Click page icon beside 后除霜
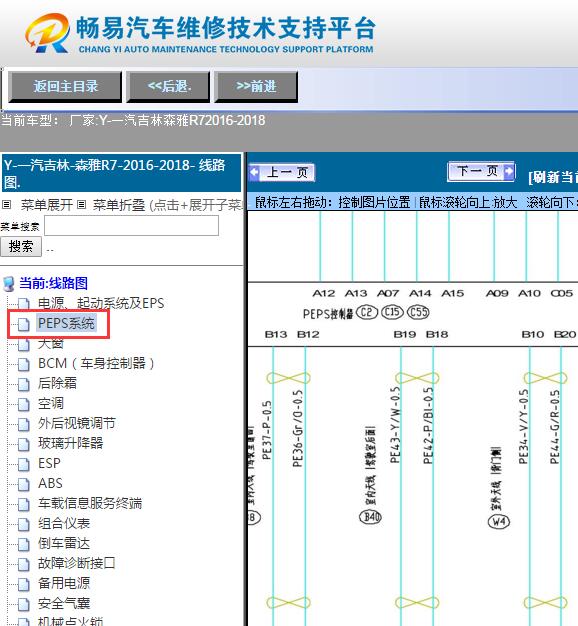Viewport: 578px width, 626px height. tap(24, 384)
